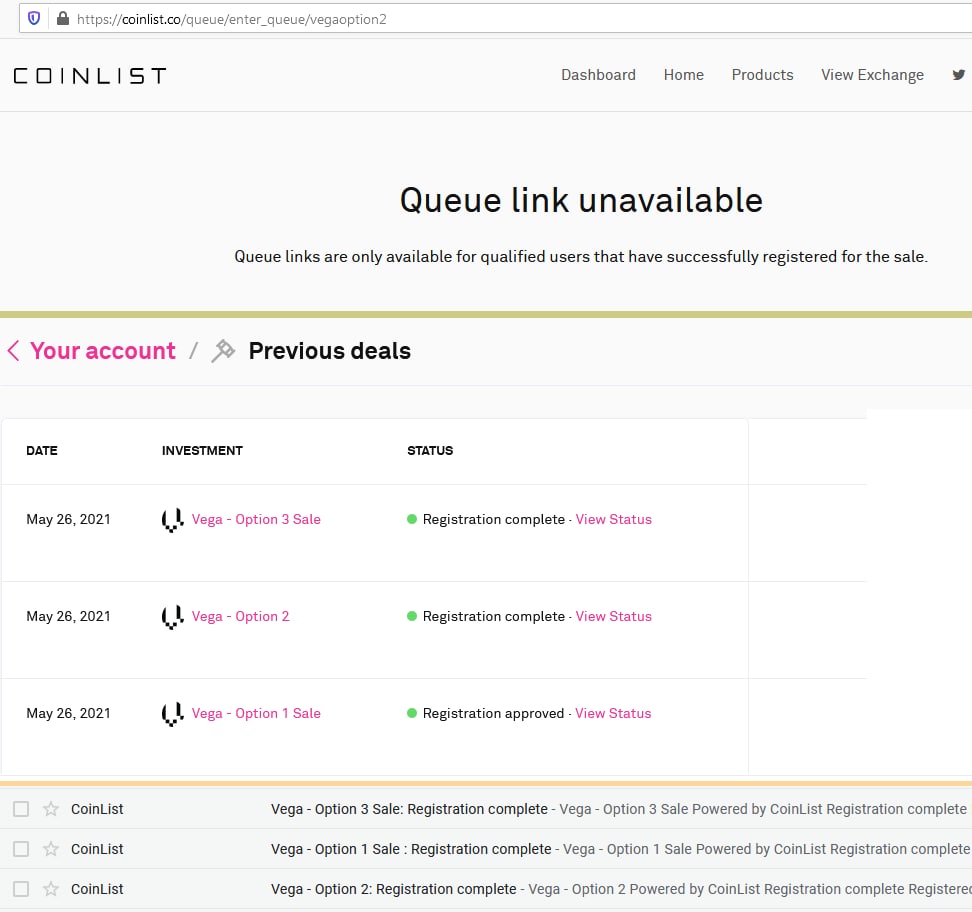Click CoinList sender of Option 3 Sale email

pos(97,809)
